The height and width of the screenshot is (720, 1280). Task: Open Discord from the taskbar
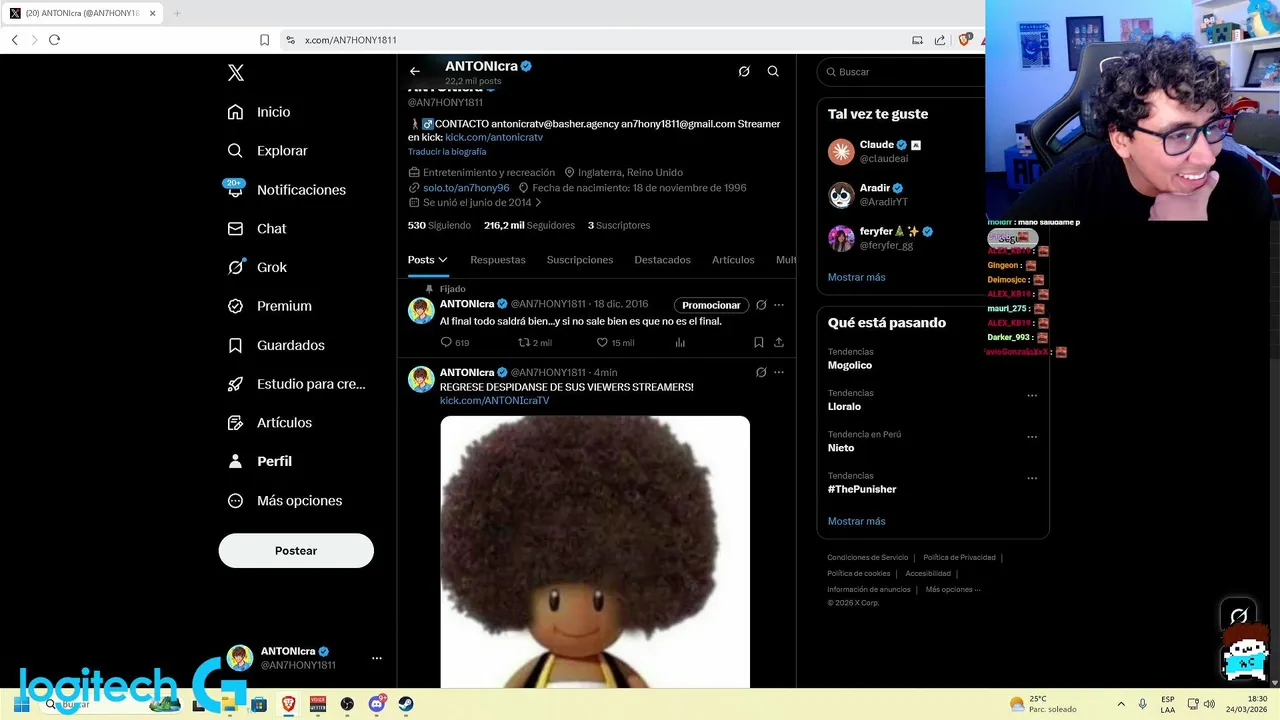(376, 704)
